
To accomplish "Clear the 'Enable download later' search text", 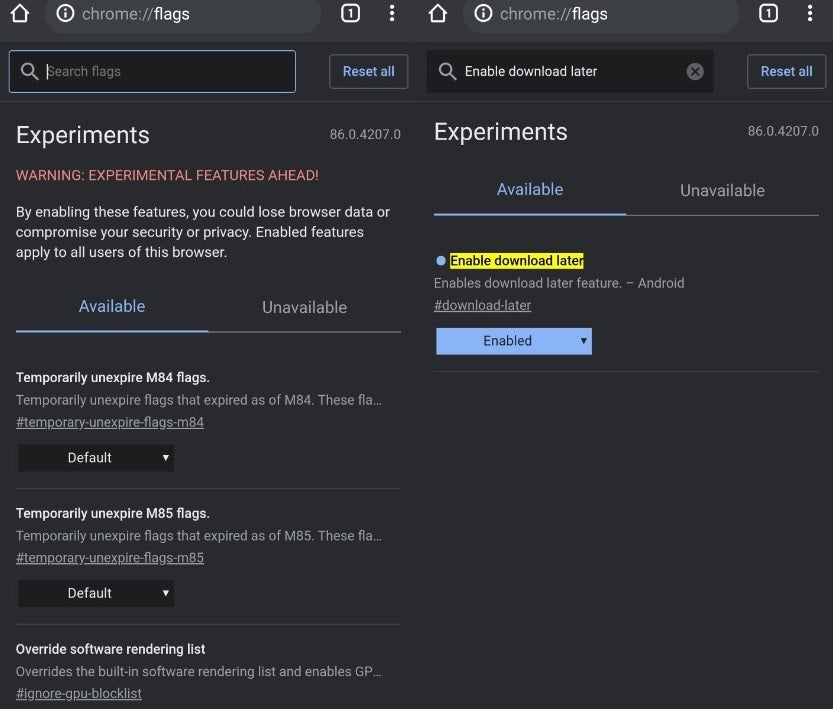I will coord(694,71).
